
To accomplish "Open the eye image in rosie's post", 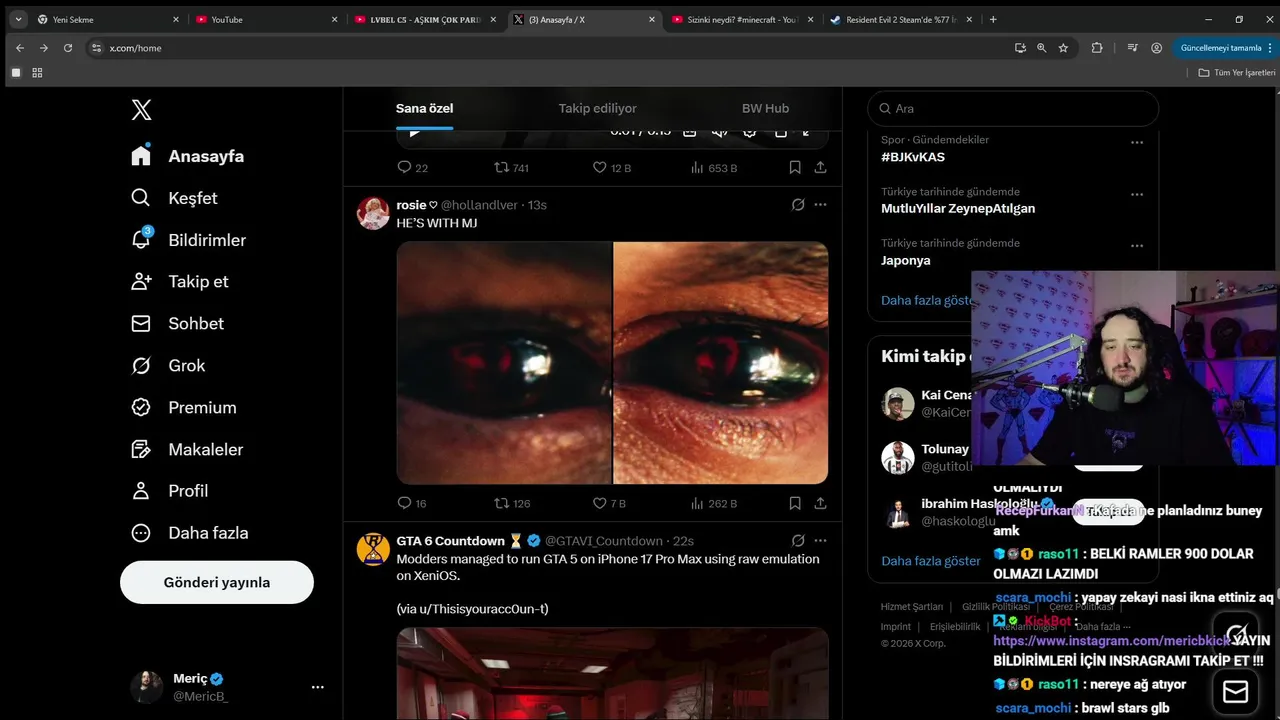I will click(x=612, y=363).
